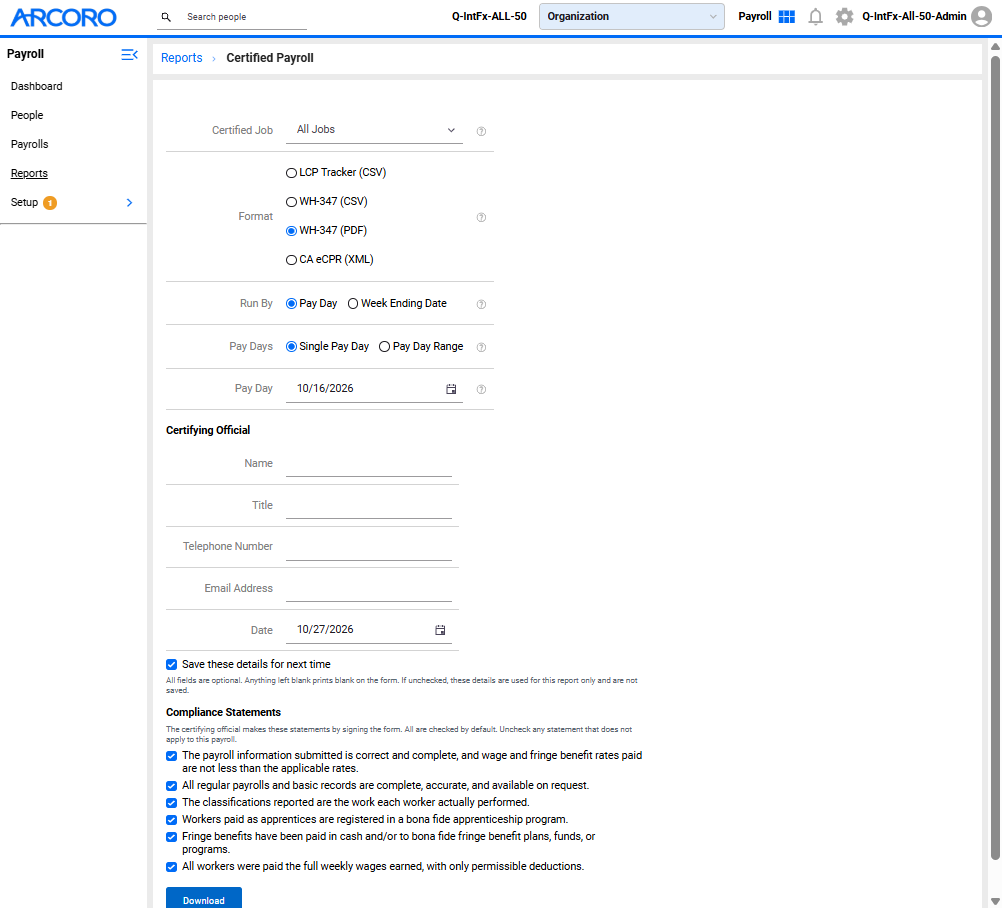Image resolution: width=1002 pixels, height=908 pixels.
Task: Go to Payrolls in the sidebar
Action: click(x=29, y=144)
